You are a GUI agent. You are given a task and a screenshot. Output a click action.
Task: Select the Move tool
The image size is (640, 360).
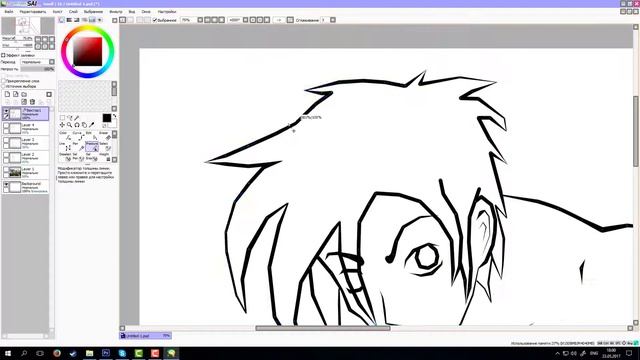pos(62,125)
